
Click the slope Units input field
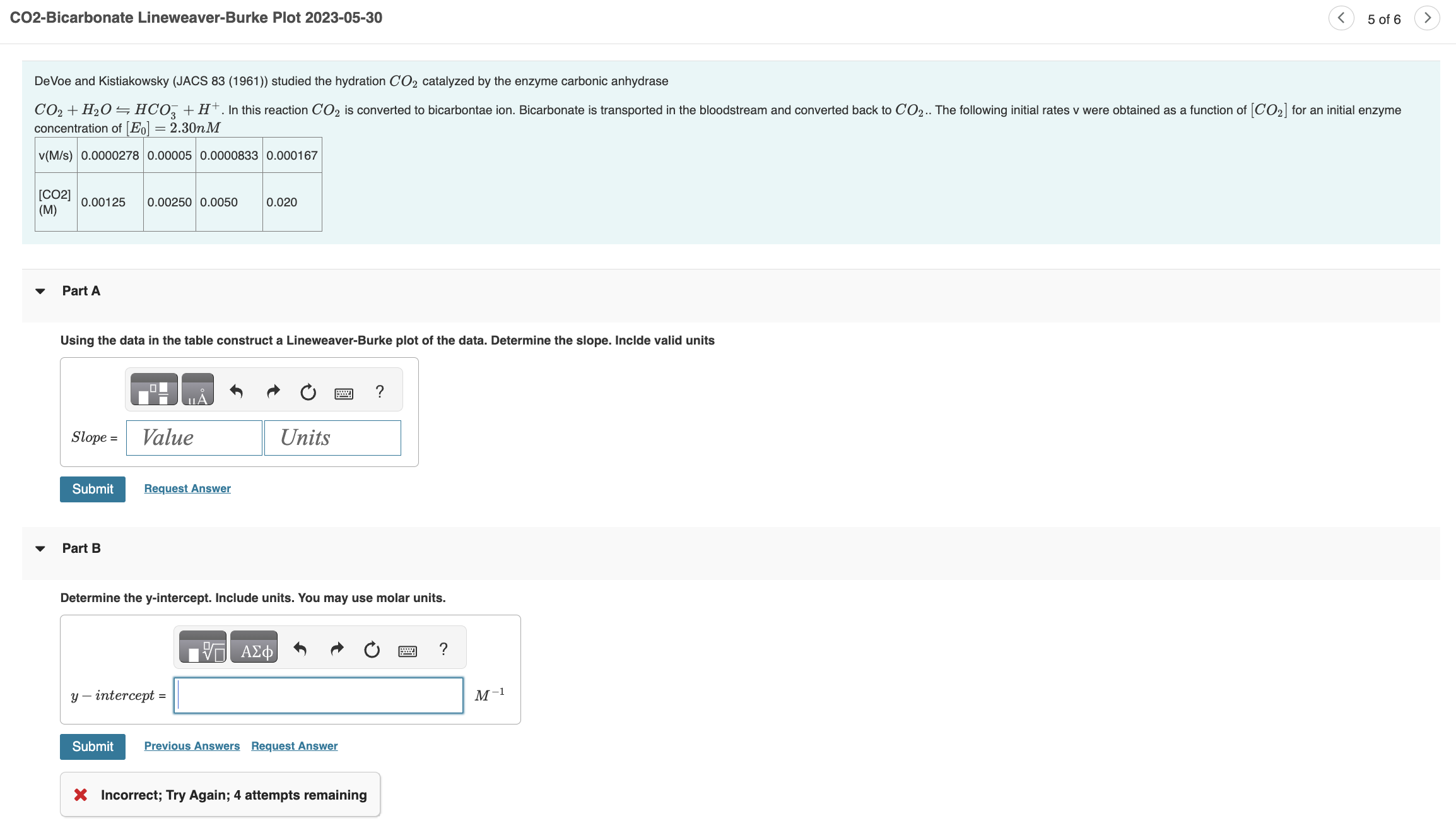[332, 438]
